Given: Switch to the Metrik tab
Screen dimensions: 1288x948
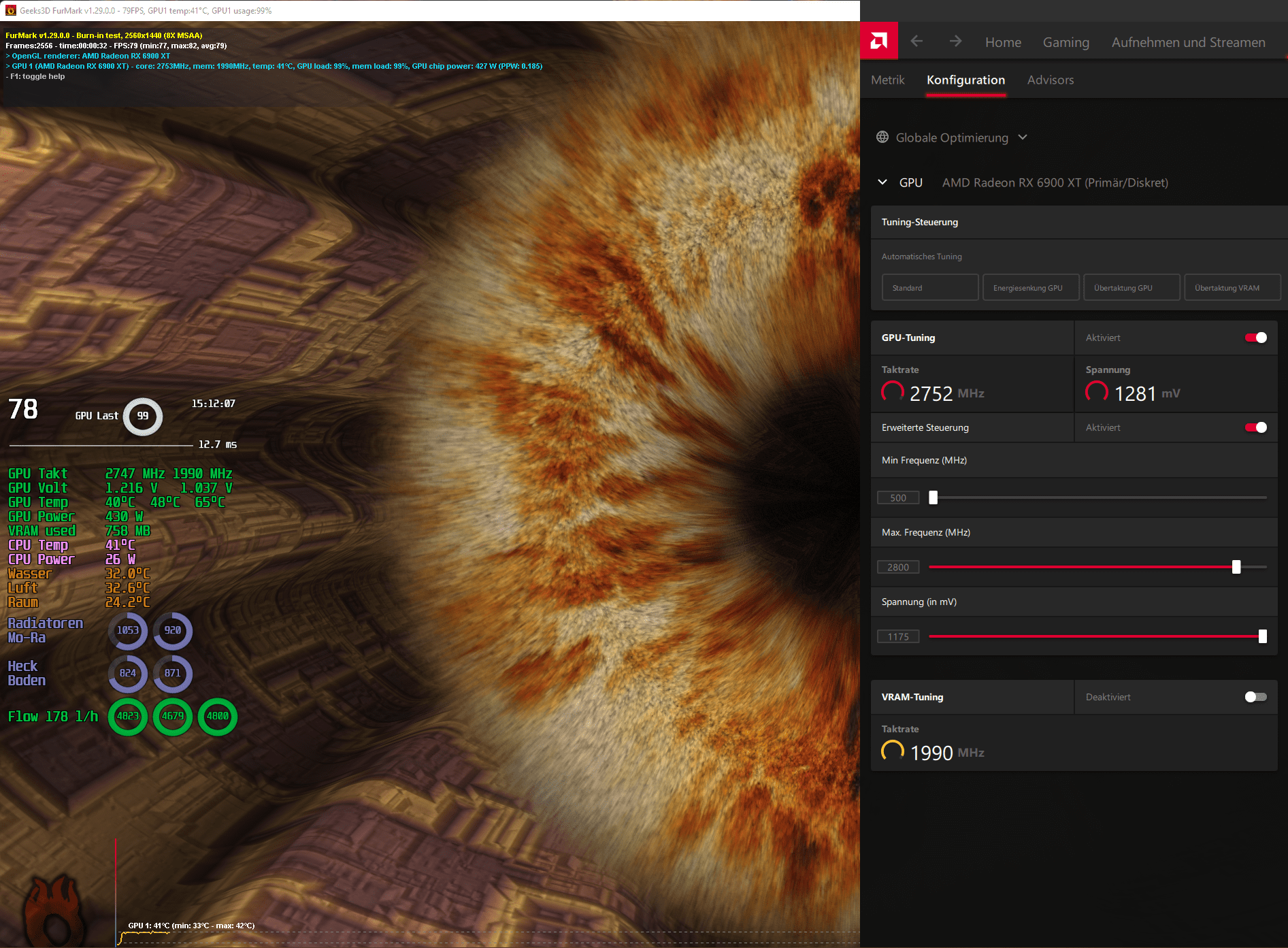Looking at the screenshot, I should [x=888, y=80].
